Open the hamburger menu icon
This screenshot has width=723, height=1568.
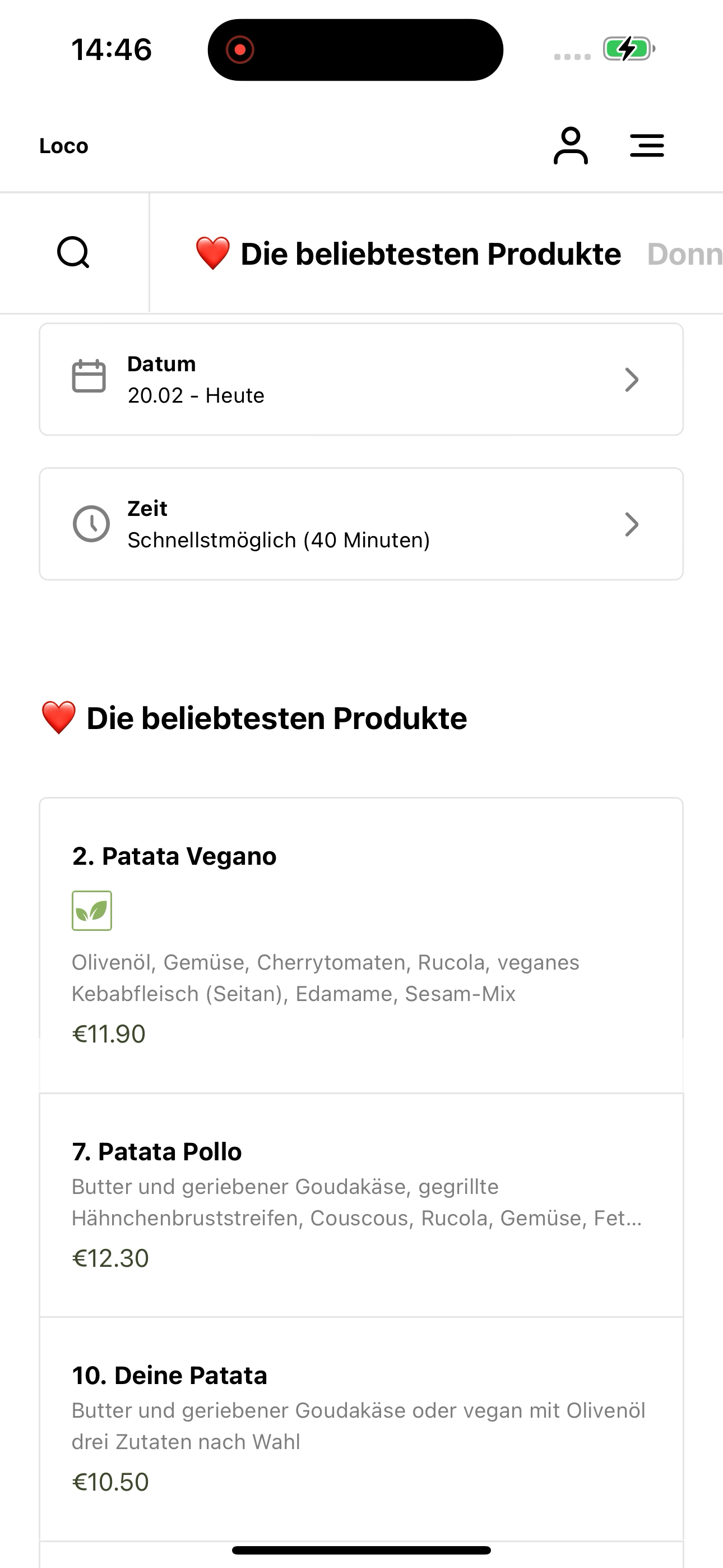[647, 145]
